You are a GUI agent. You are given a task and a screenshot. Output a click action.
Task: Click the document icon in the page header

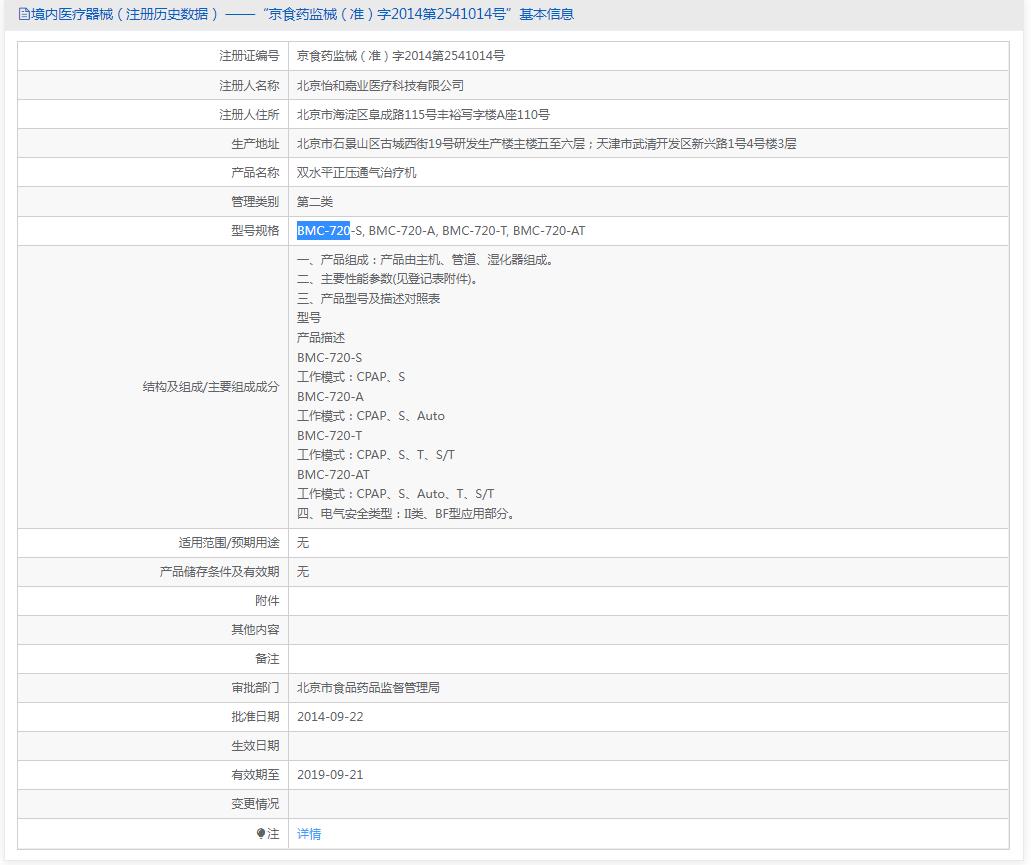click(25, 14)
